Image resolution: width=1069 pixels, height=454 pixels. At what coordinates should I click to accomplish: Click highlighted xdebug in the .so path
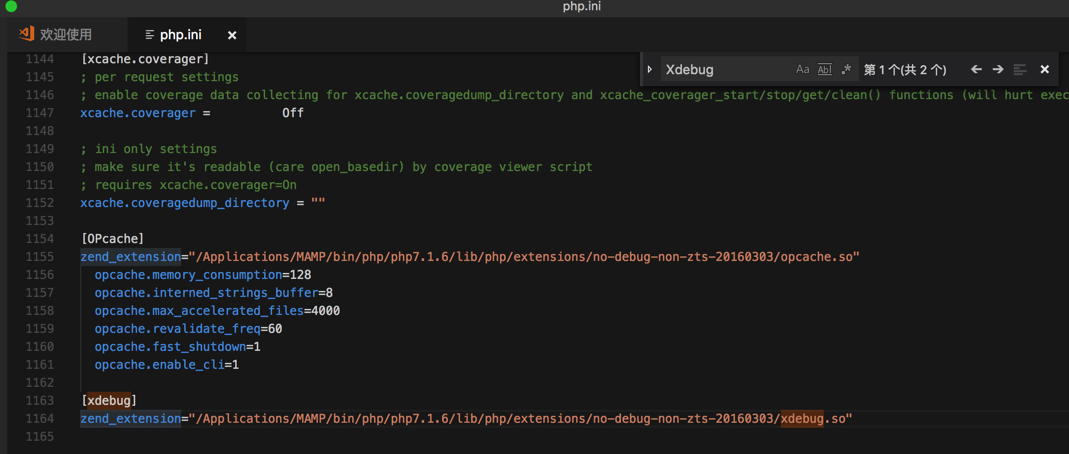(x=802, y=419)
